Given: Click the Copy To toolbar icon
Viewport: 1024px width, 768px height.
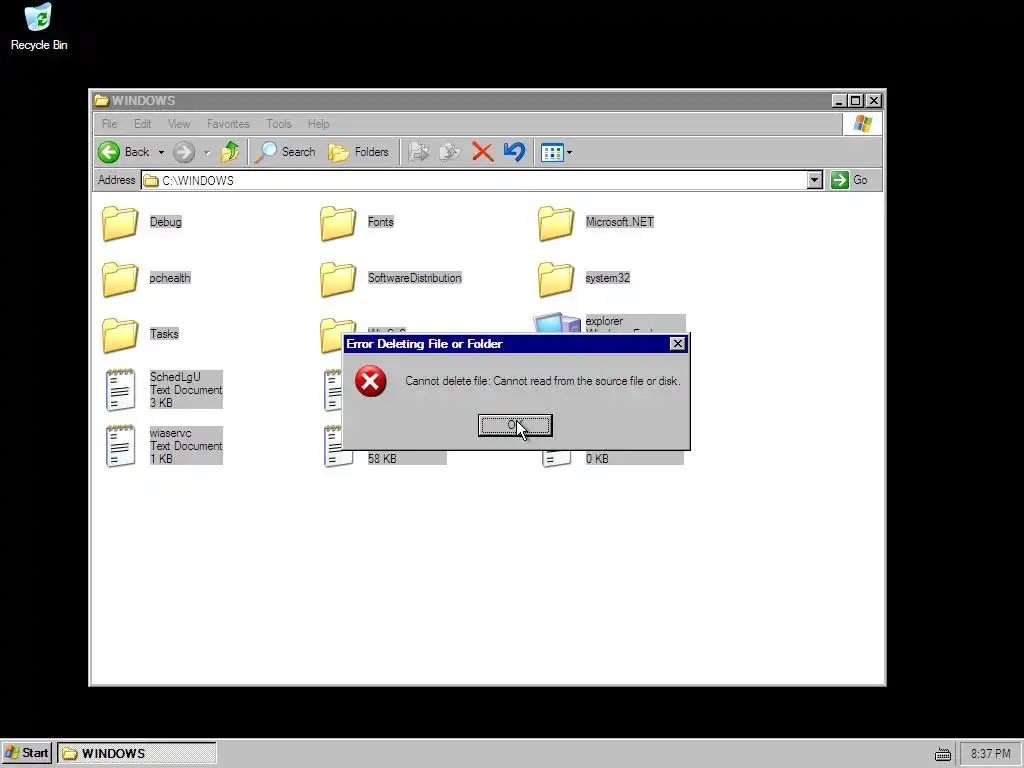Looking at the screenshot, I should (449, 152).
